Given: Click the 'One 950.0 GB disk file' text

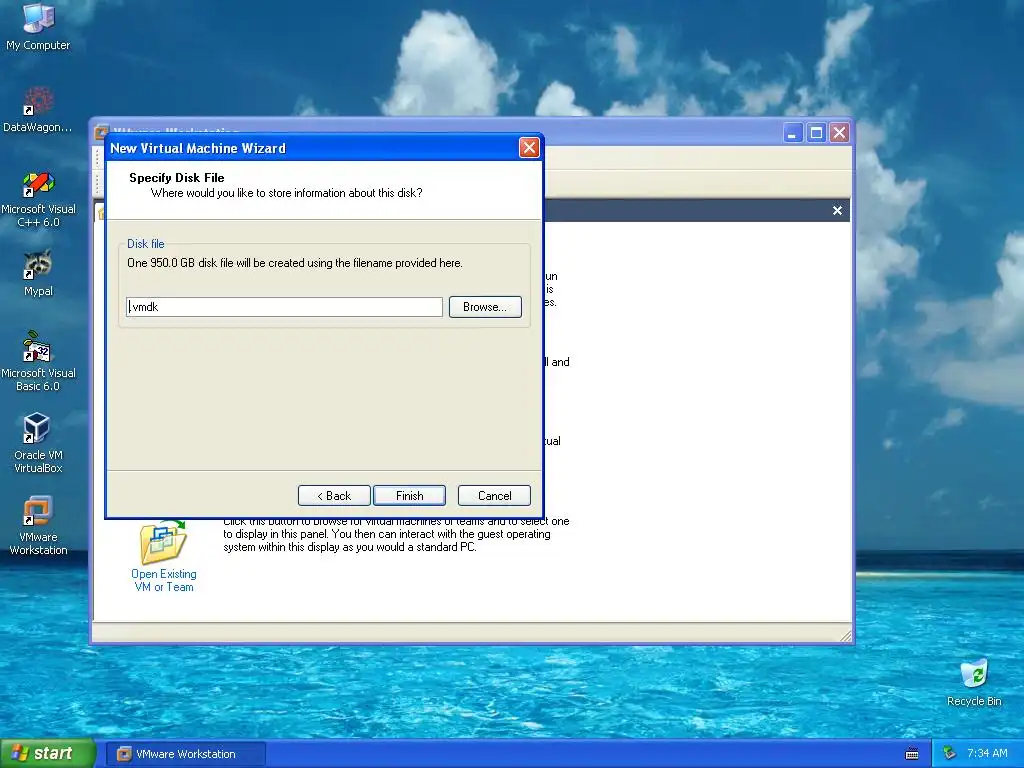Looking at the screenshot, I should pyautogui.click(x=295, y=263).
